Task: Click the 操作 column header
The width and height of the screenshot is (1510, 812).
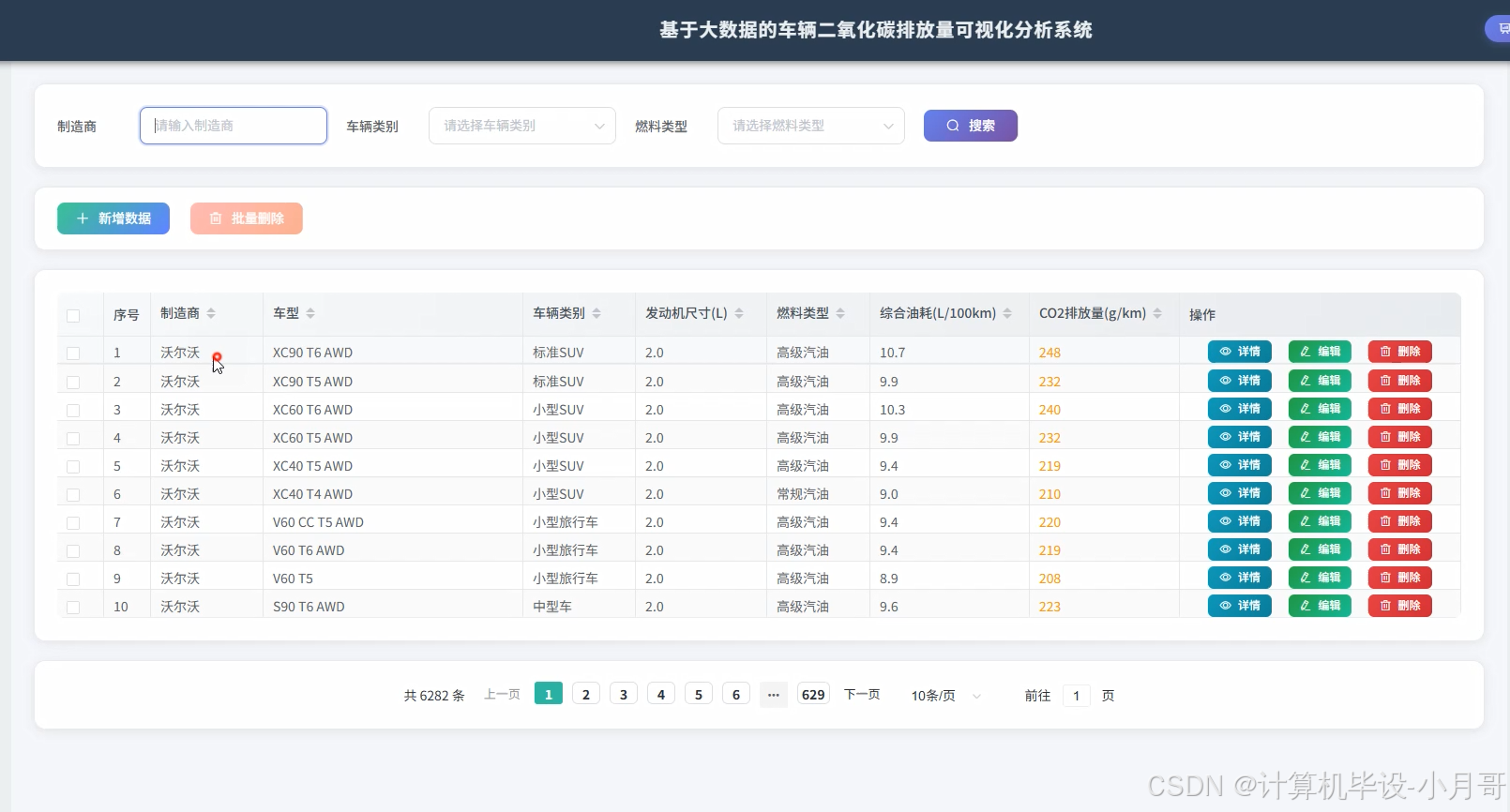Action: pos(1202,315)
